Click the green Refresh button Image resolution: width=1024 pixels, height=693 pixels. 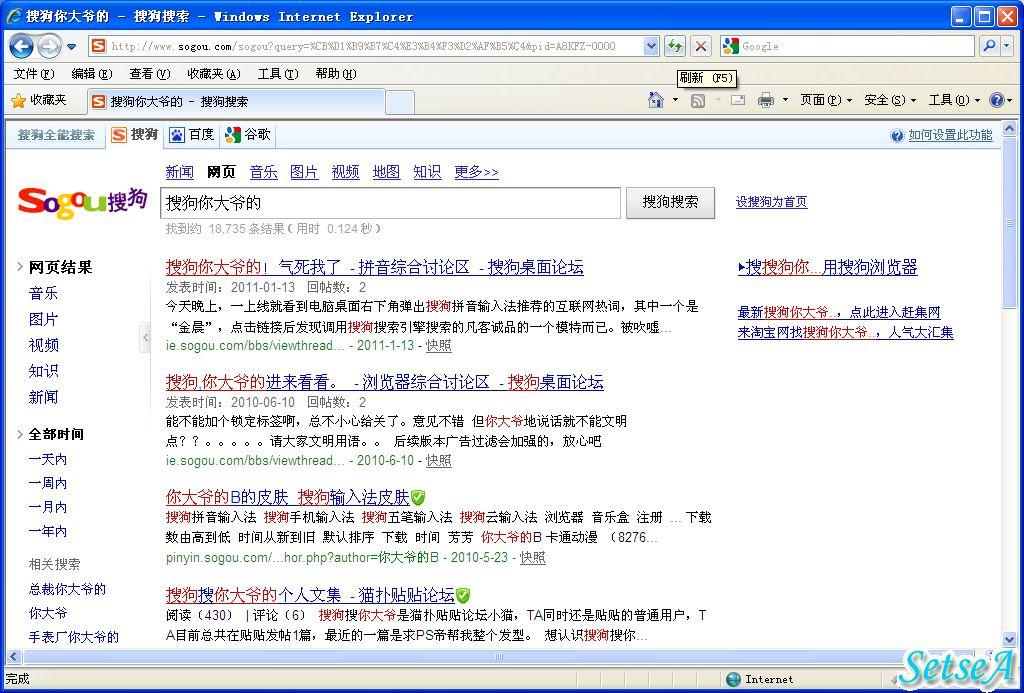tap(675, 46)
